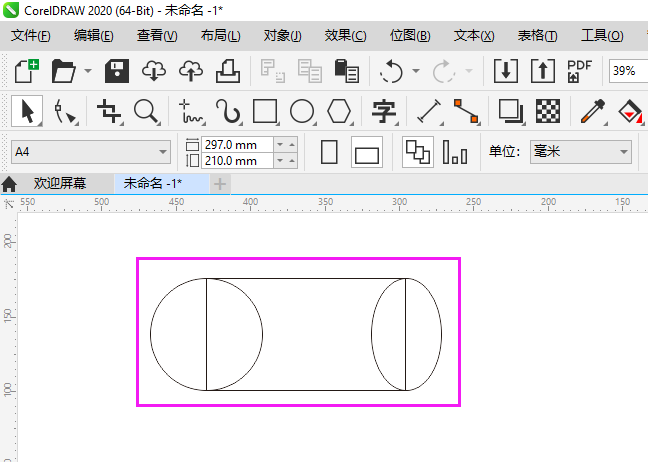
Task: Select the Transparency checkerboard tool
Action: coord(548,111)
